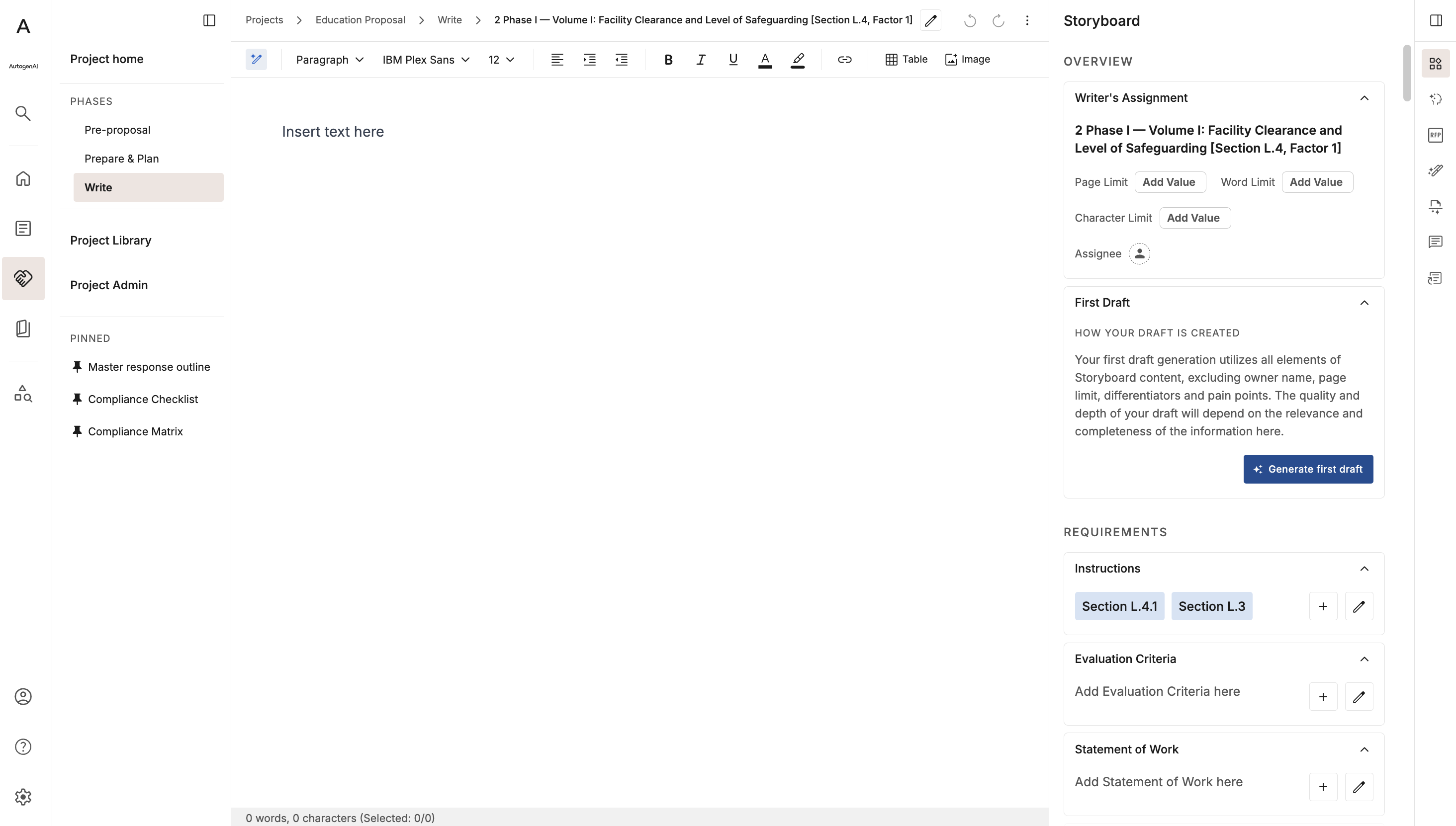Open Project Admin
The width and height of the screenshot is (1456, 826).
pyautogui.click(x=109, y=285)
